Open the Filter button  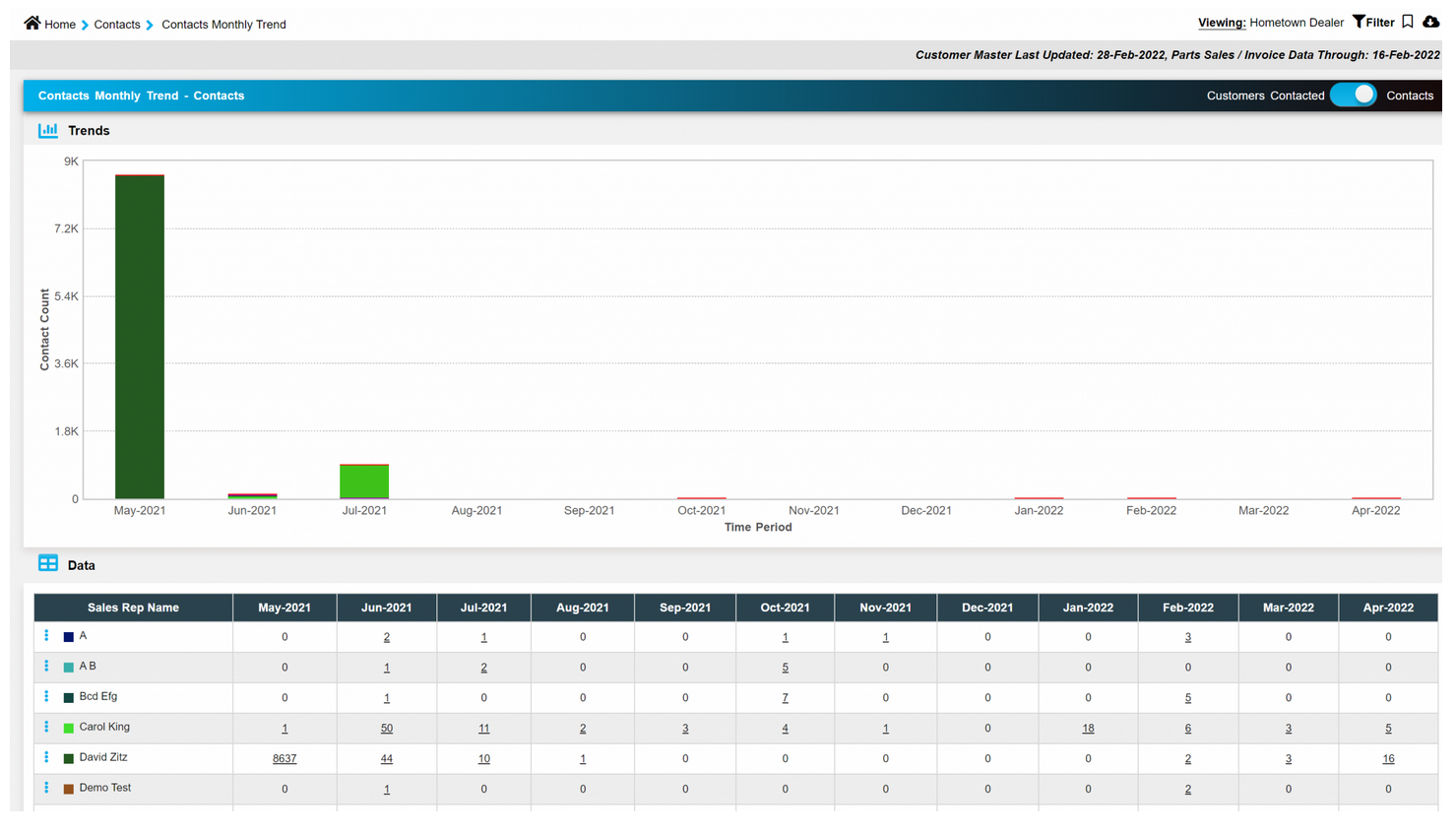[1373, 22]
